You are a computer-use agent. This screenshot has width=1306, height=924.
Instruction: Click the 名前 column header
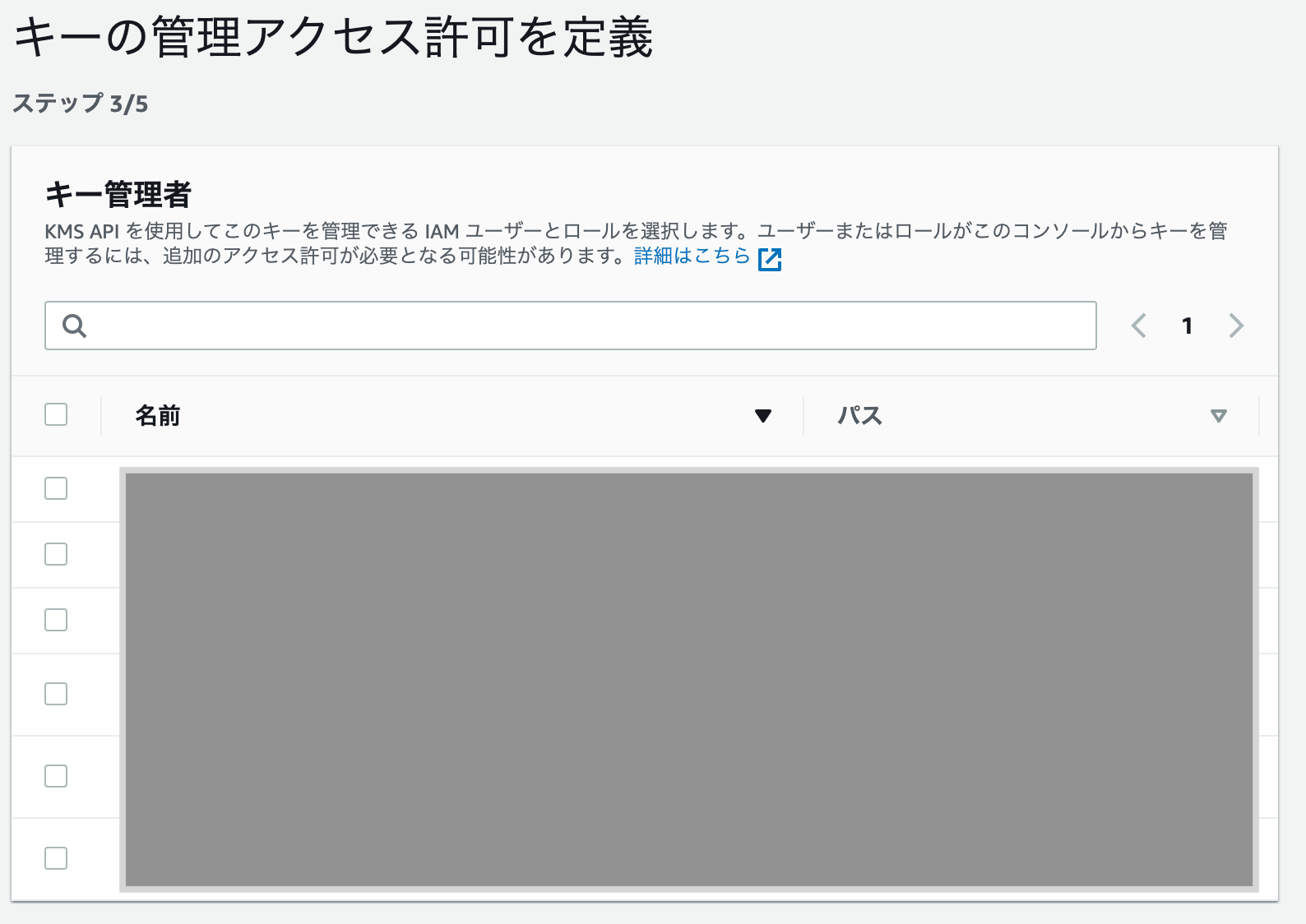tap(158, 416)
